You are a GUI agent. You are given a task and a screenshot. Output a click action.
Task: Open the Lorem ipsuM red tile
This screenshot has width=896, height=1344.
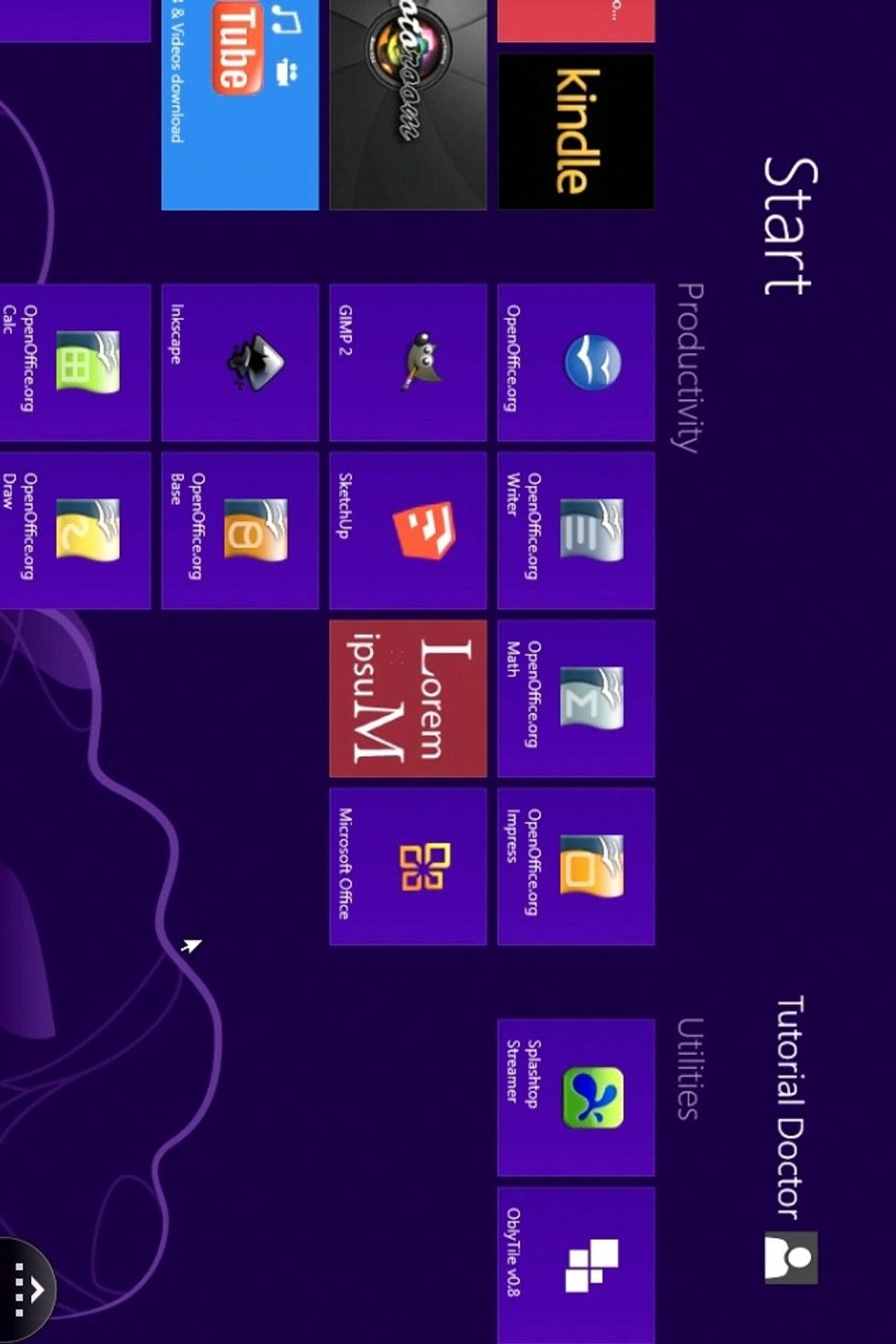(408, 699)
